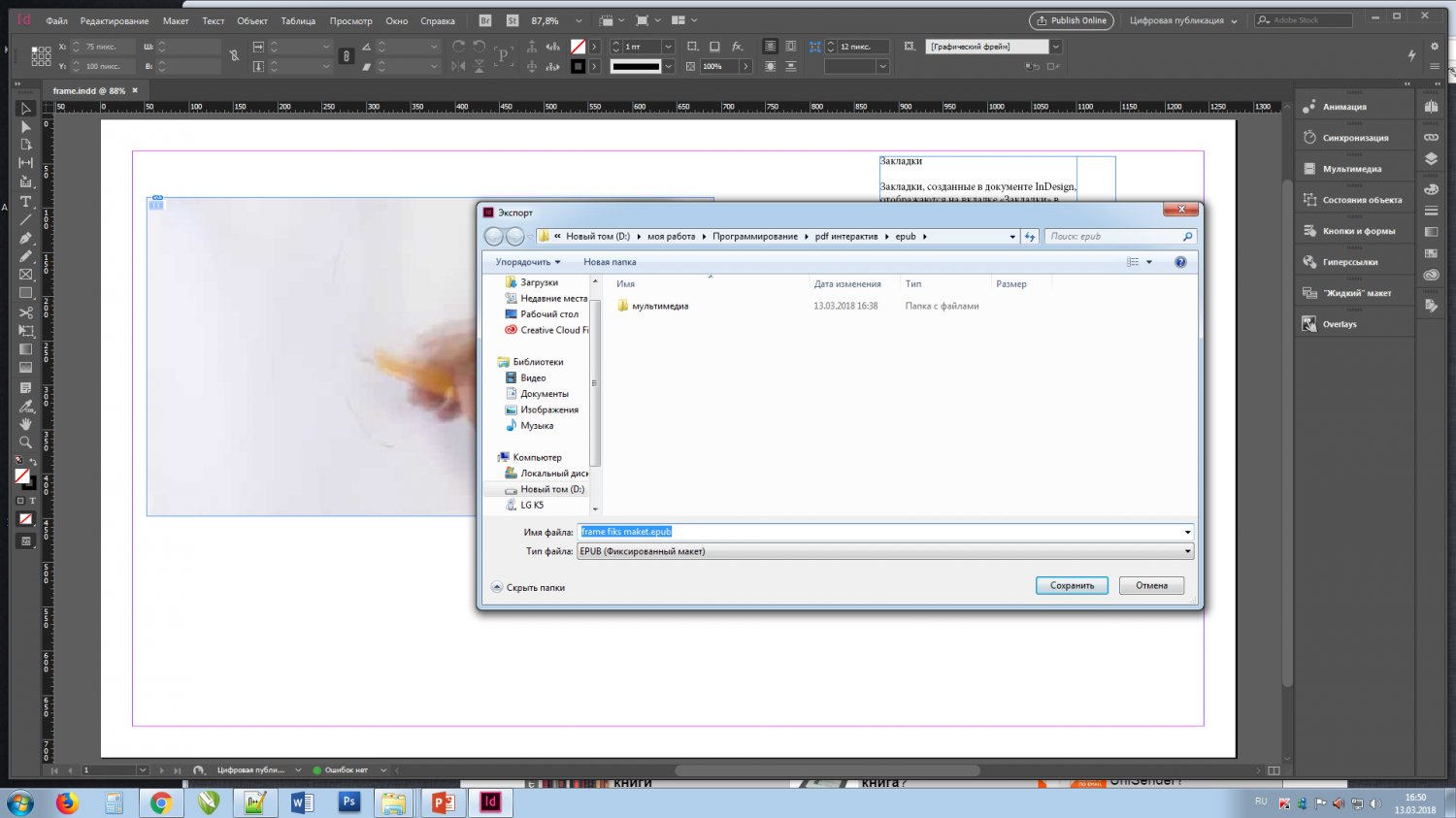Open the Объект menu

click(x=252, y=20)
